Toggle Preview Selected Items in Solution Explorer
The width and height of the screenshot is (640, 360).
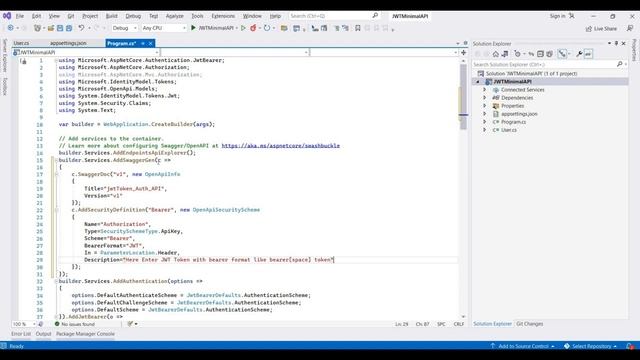tap(588, 54)
